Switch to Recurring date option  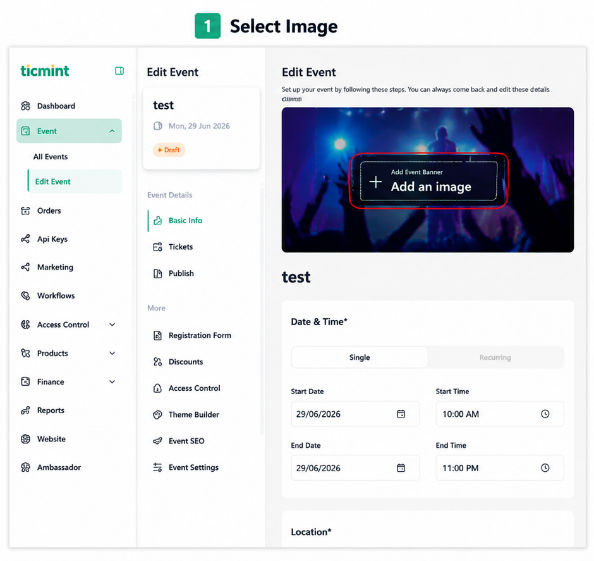tap(495, 357)
